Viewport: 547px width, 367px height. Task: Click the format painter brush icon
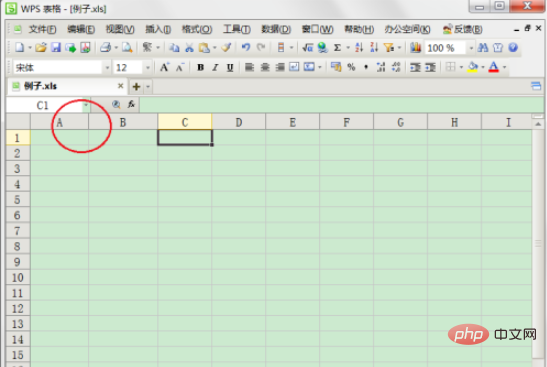click(226, 47)
